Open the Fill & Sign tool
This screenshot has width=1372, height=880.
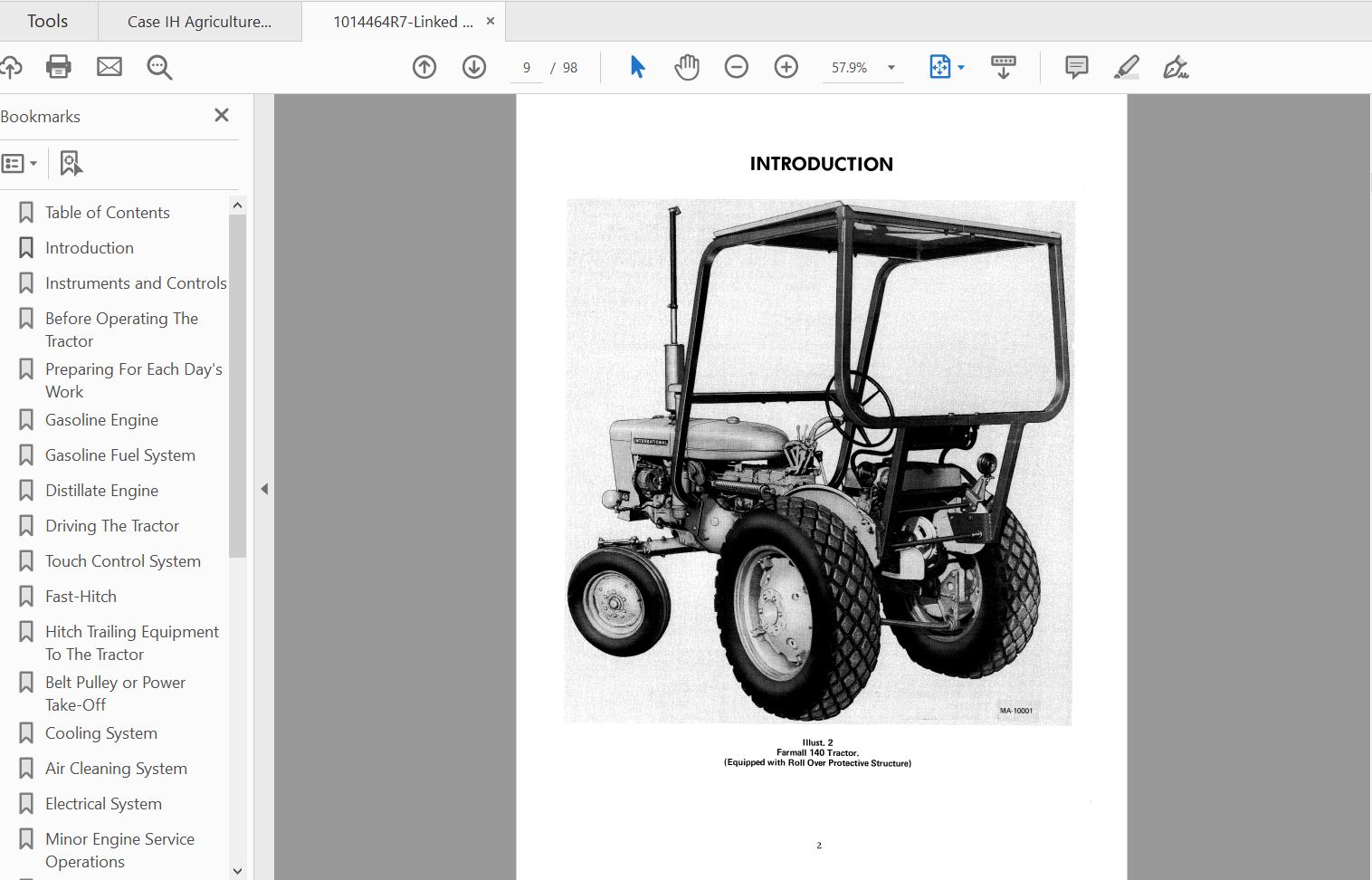pos(1176,66)
